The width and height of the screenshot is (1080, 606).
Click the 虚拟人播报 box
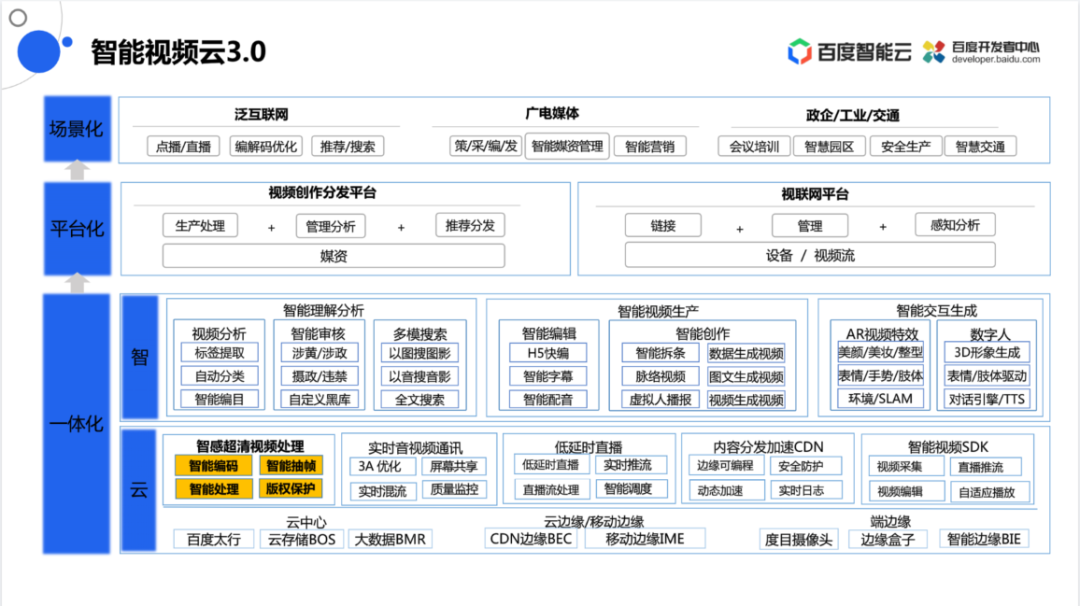tap(660, 399)
